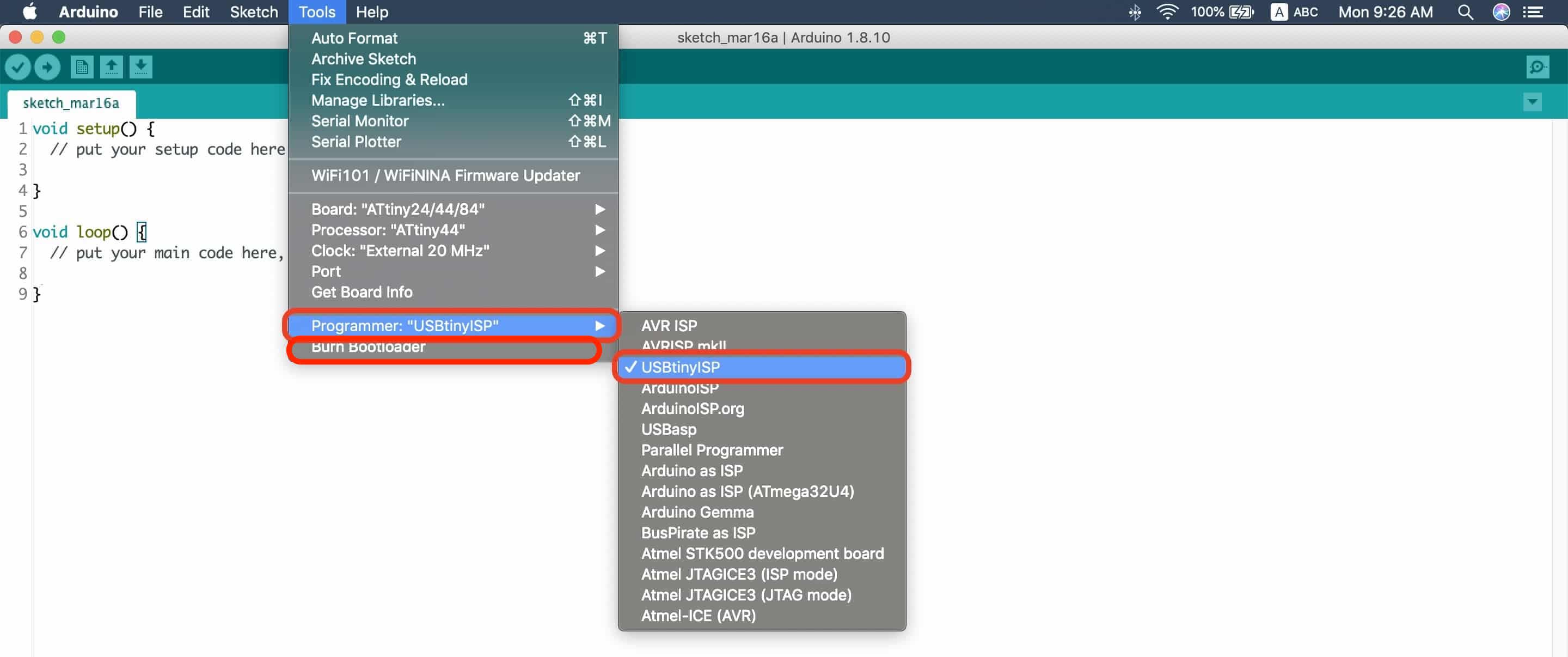
Task: Click Burn Bootloader
Action: click(454, 347)
